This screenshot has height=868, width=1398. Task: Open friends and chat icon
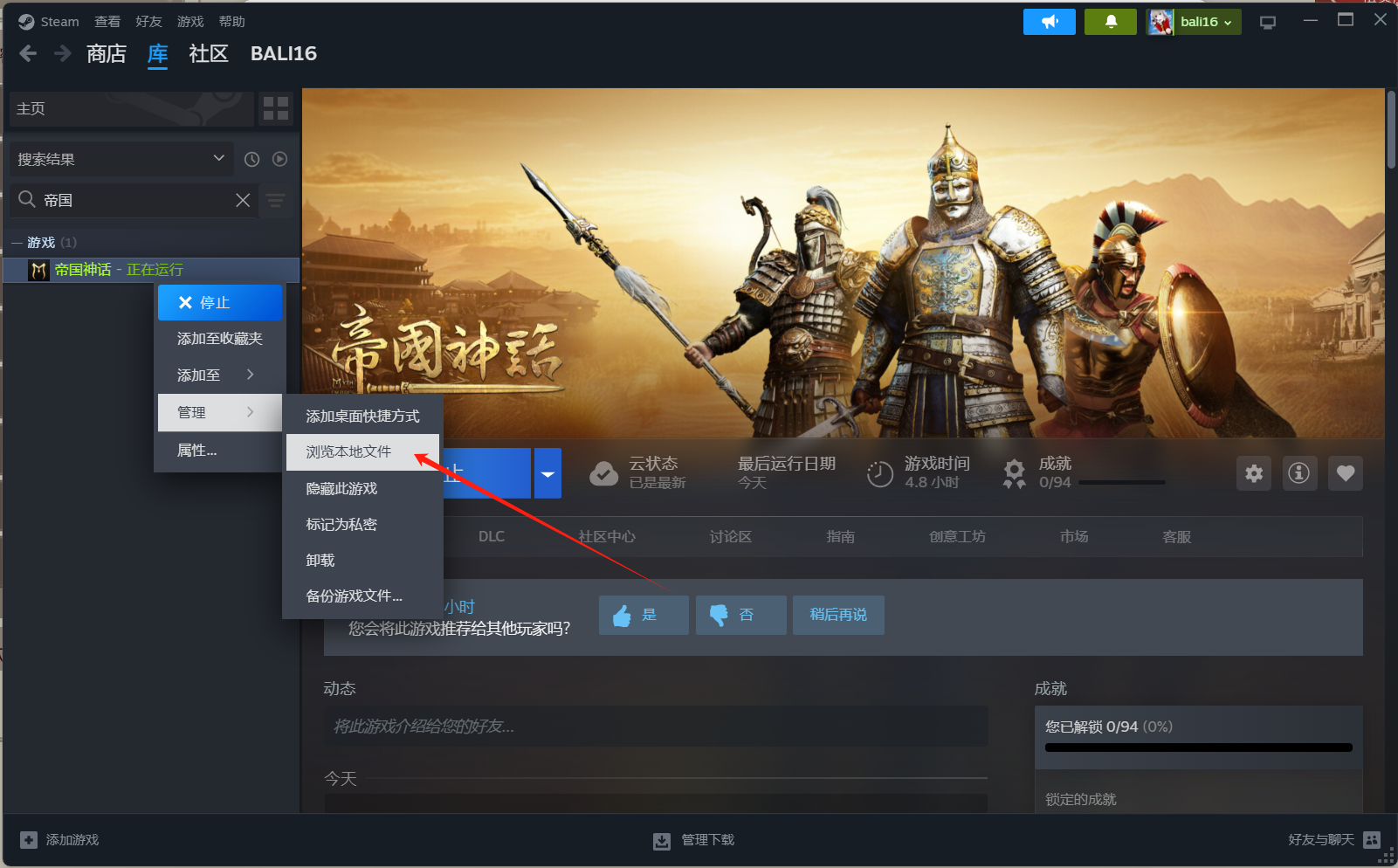click(x=1372, y=839)
